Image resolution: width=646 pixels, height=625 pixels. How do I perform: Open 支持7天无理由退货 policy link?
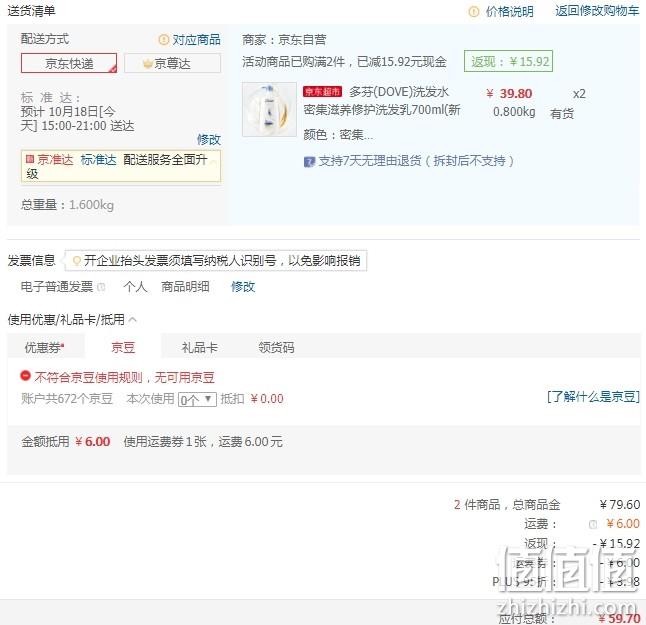416,161
